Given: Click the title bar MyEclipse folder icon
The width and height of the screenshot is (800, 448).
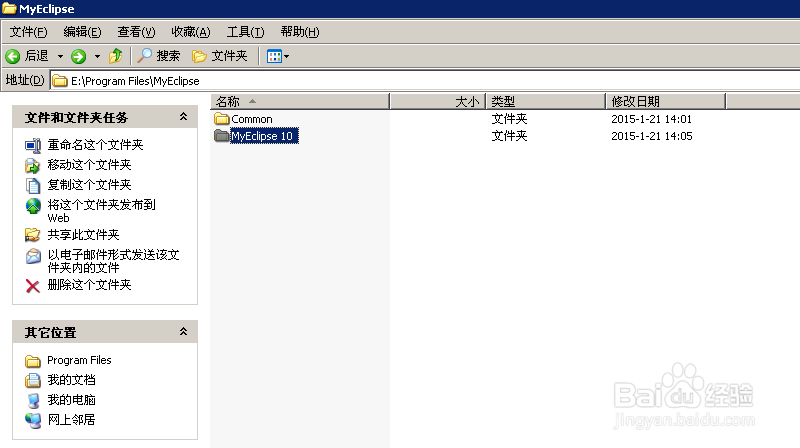Looking at the screenshot, I should tap(9, 9).
